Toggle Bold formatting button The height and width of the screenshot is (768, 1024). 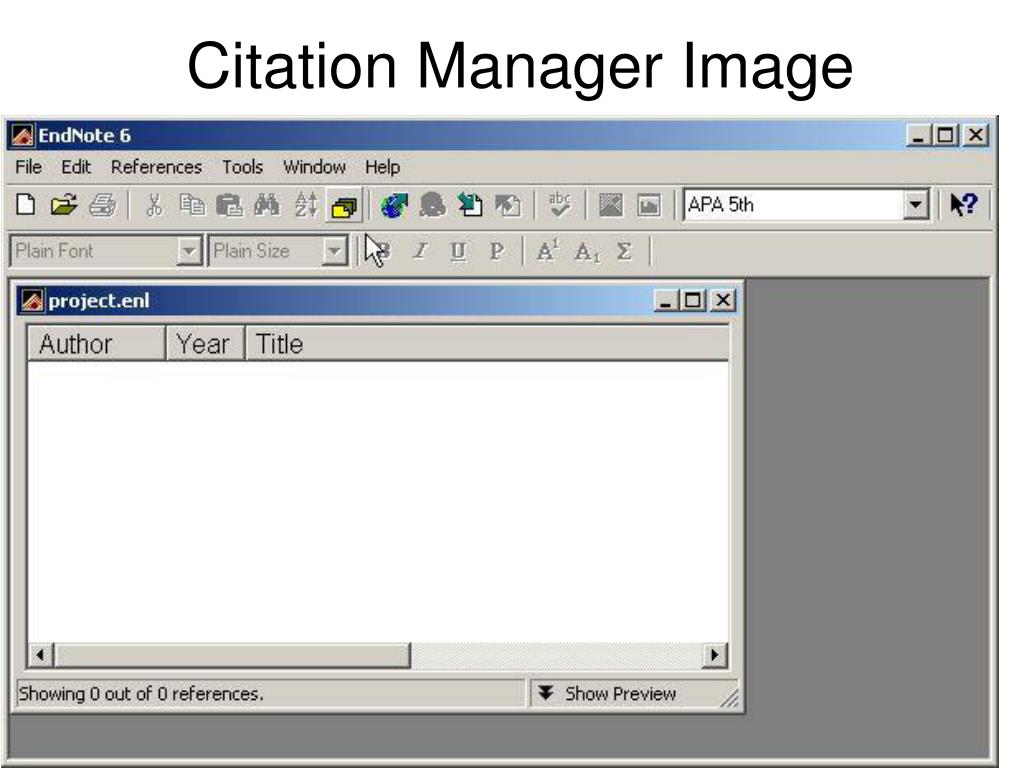382,251
